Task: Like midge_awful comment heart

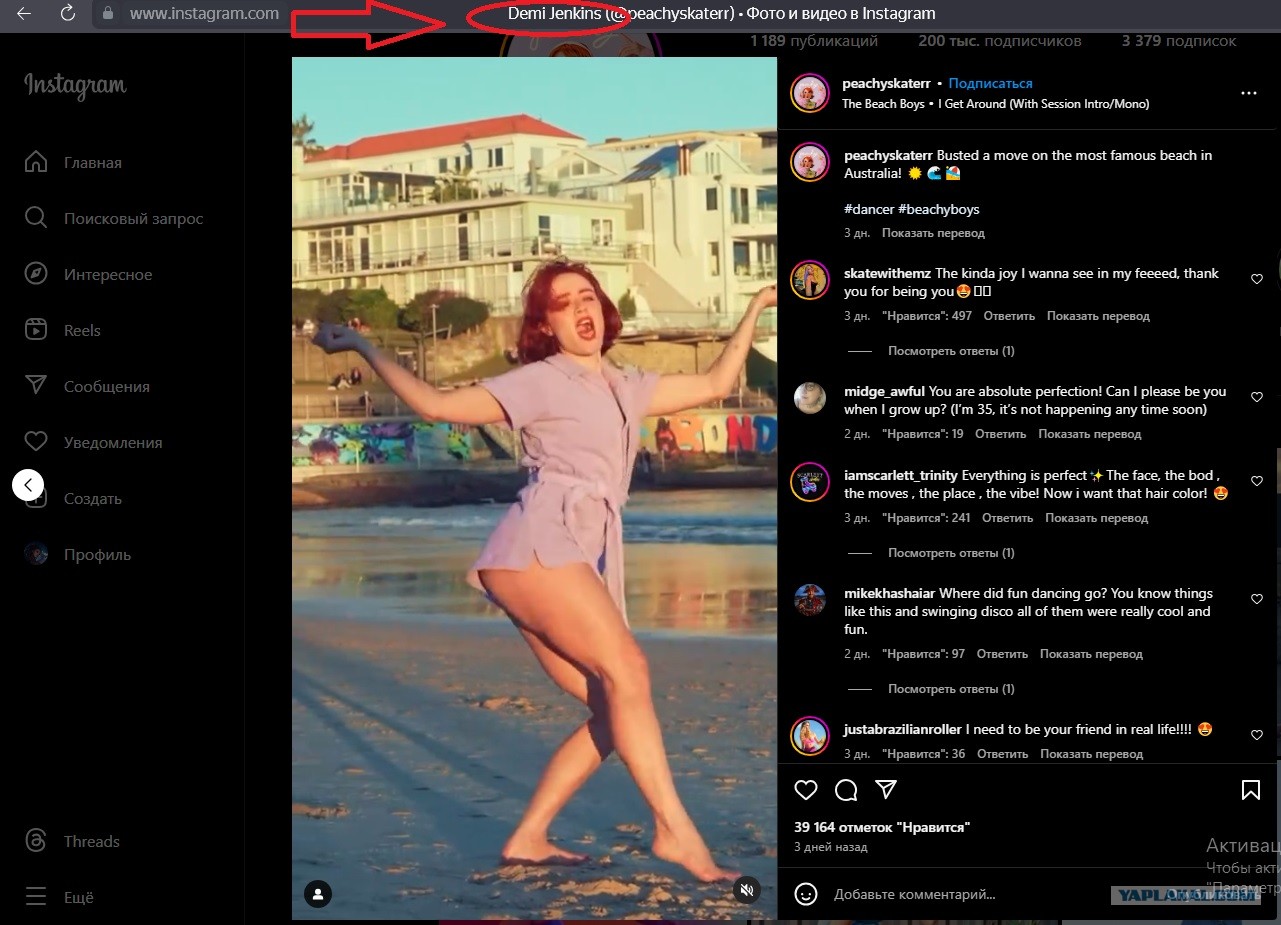Action: coord(1257,397)
